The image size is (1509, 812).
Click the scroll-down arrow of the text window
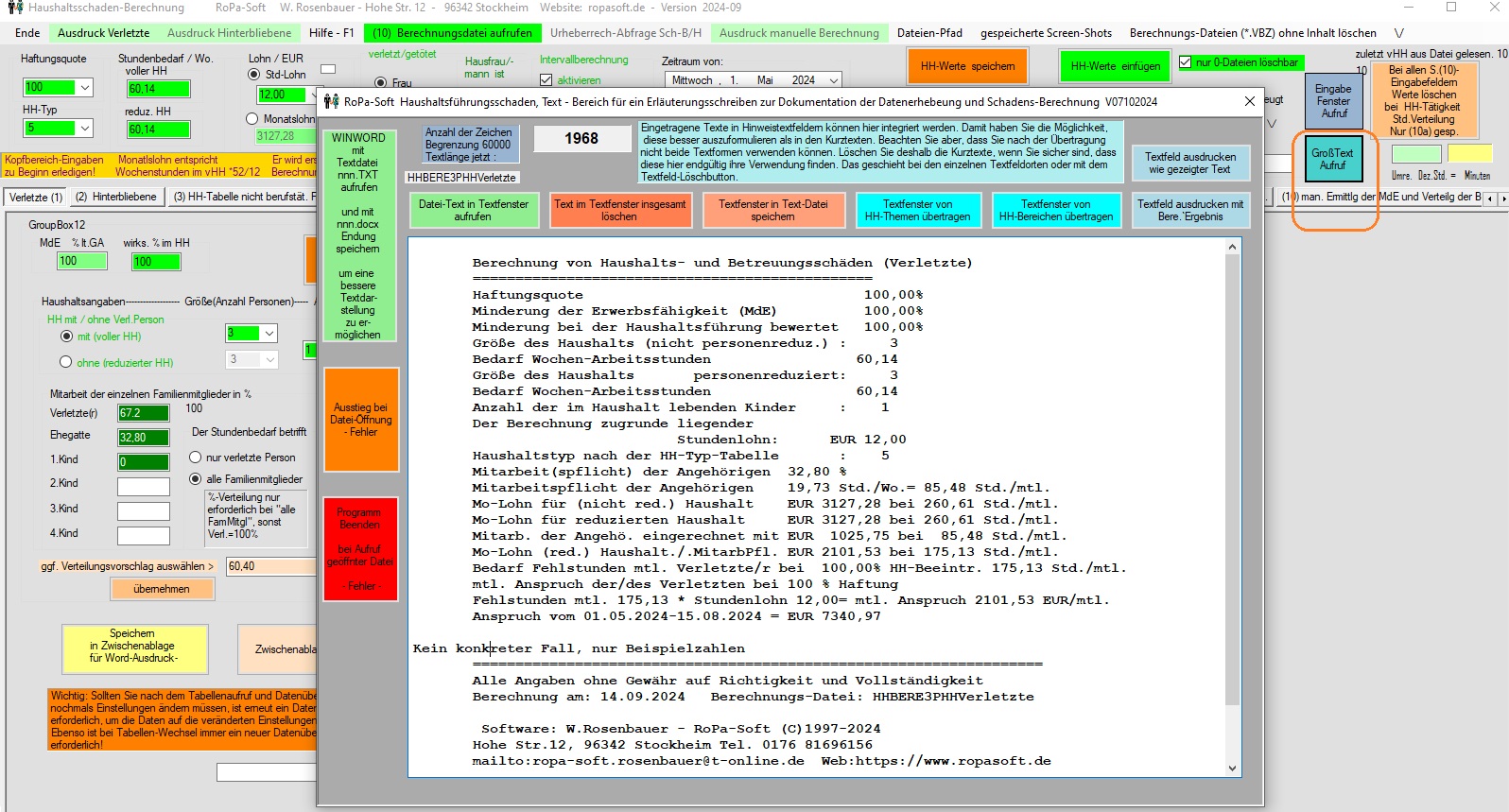coord(1232,768)
